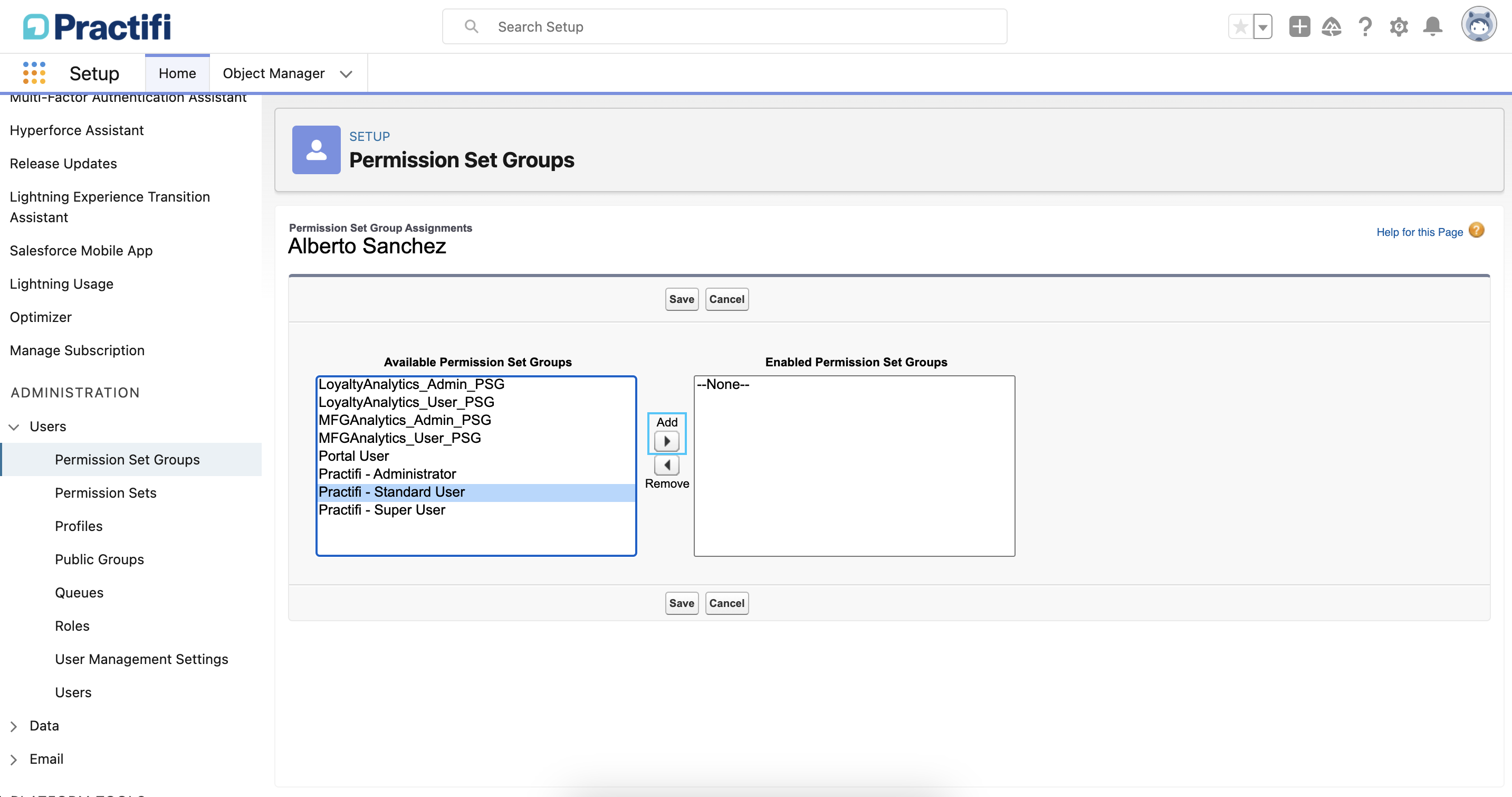
Task: Switch to the Home tab
Action: coord(177,73)
